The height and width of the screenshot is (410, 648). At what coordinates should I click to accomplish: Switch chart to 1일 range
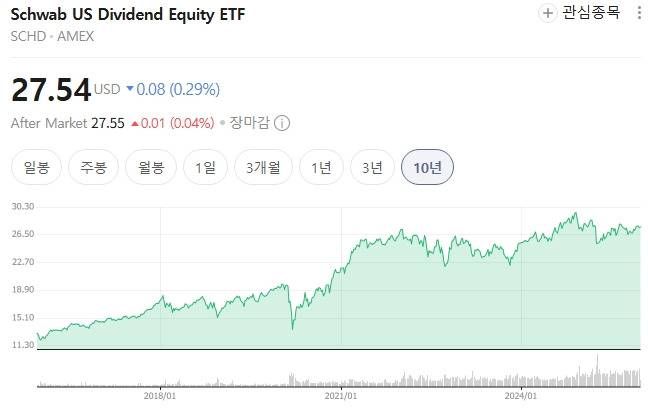click(205, 167)
